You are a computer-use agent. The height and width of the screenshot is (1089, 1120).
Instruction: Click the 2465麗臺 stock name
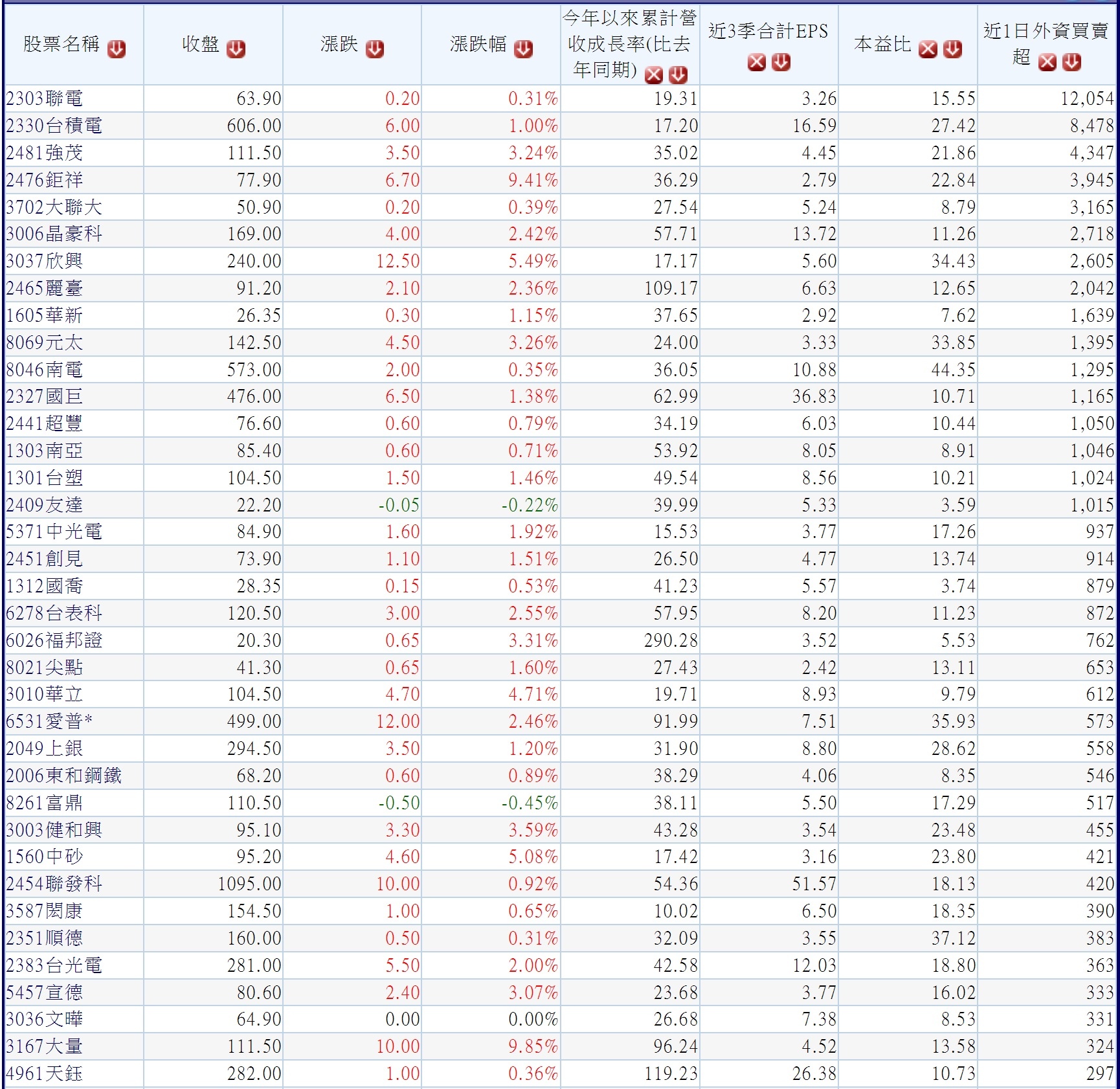tap(45, 288)
